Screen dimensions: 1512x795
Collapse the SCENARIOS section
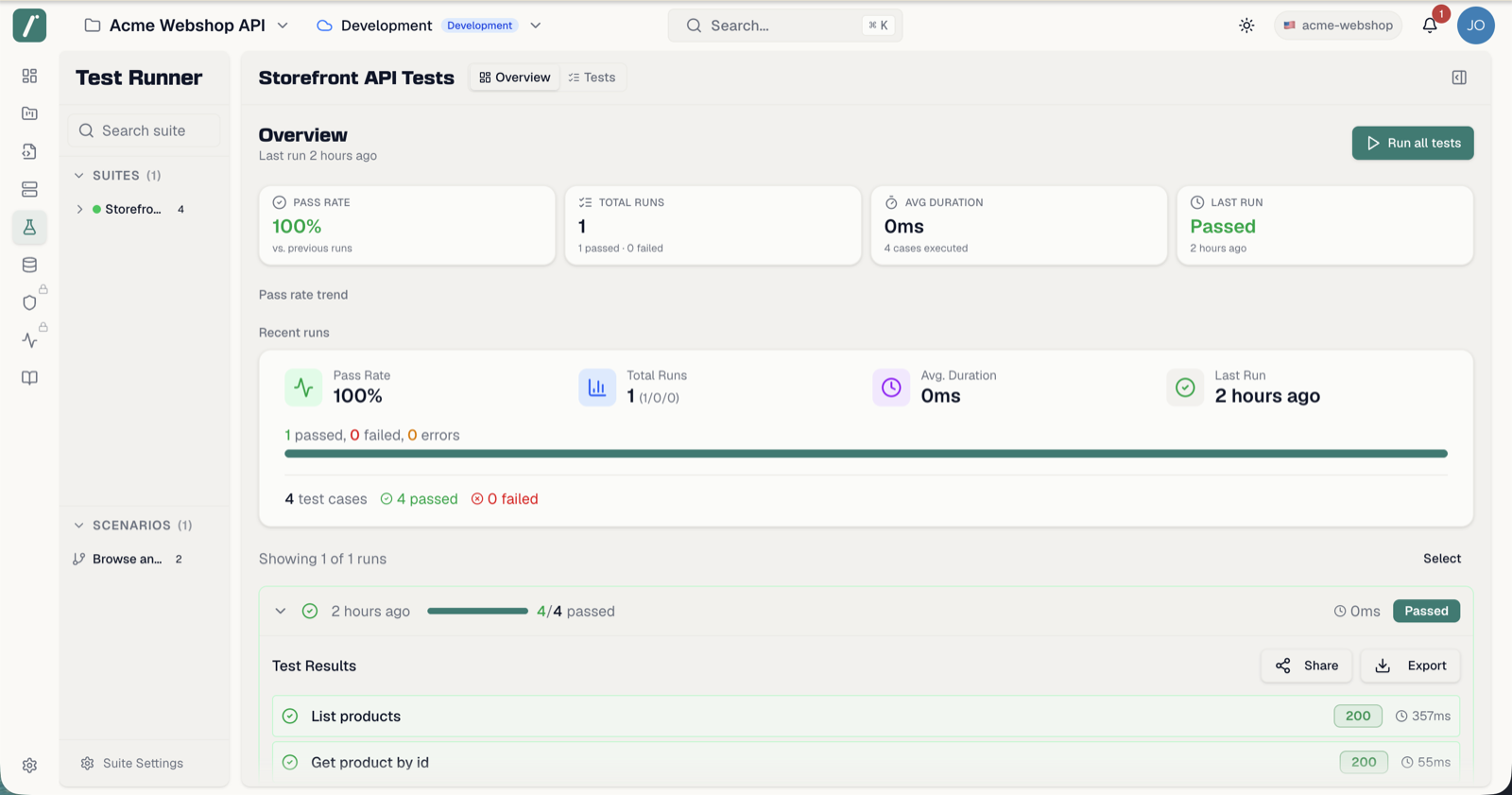click(x=79, y=526)
